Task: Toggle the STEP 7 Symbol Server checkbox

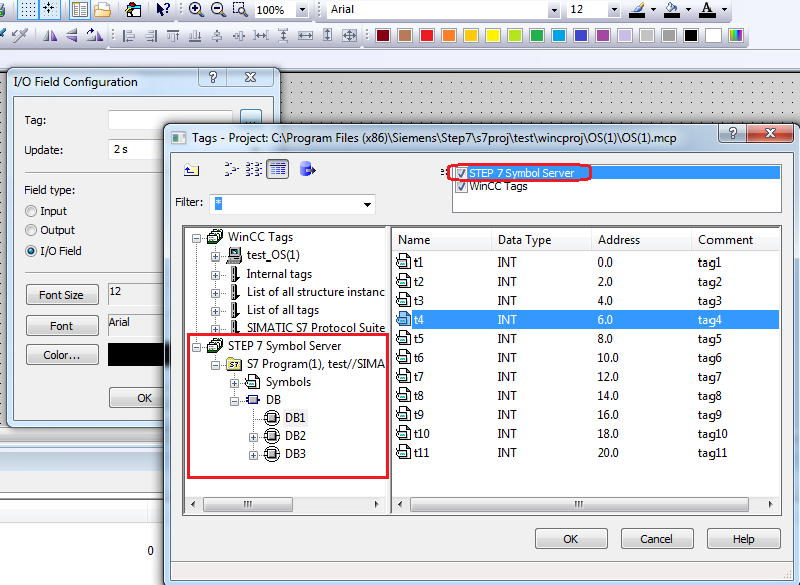Action: [x=461, y=173]
